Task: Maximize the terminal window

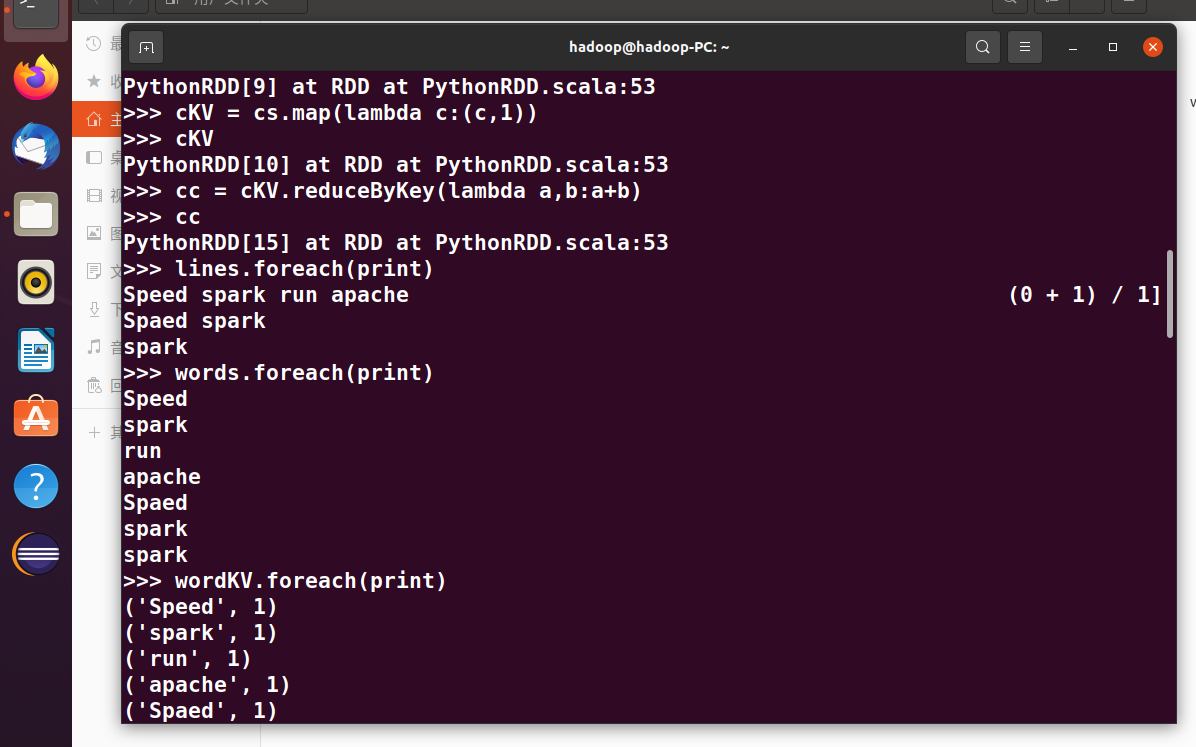Action: pyautogui.click(x=1113, y=47)
